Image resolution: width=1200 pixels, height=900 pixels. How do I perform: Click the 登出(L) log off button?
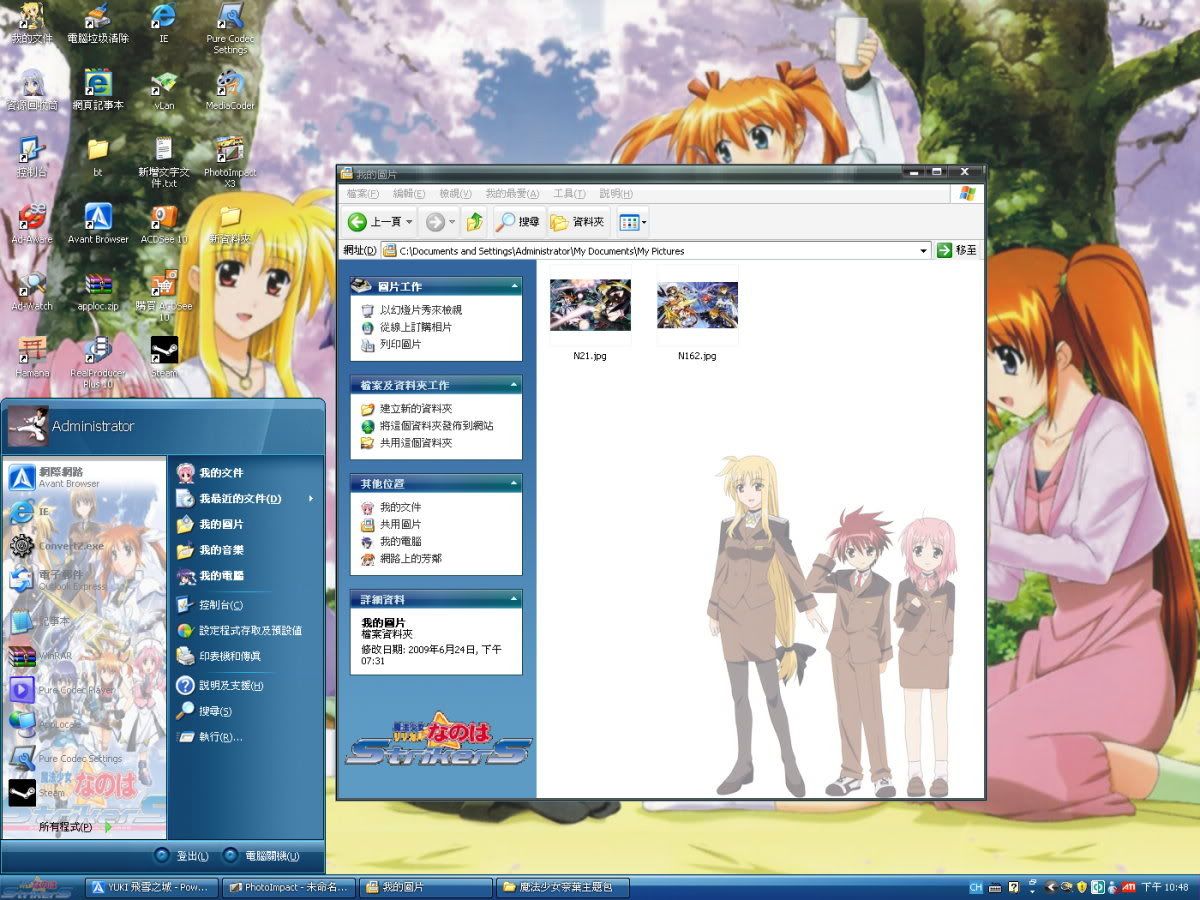tap(181, 856)
